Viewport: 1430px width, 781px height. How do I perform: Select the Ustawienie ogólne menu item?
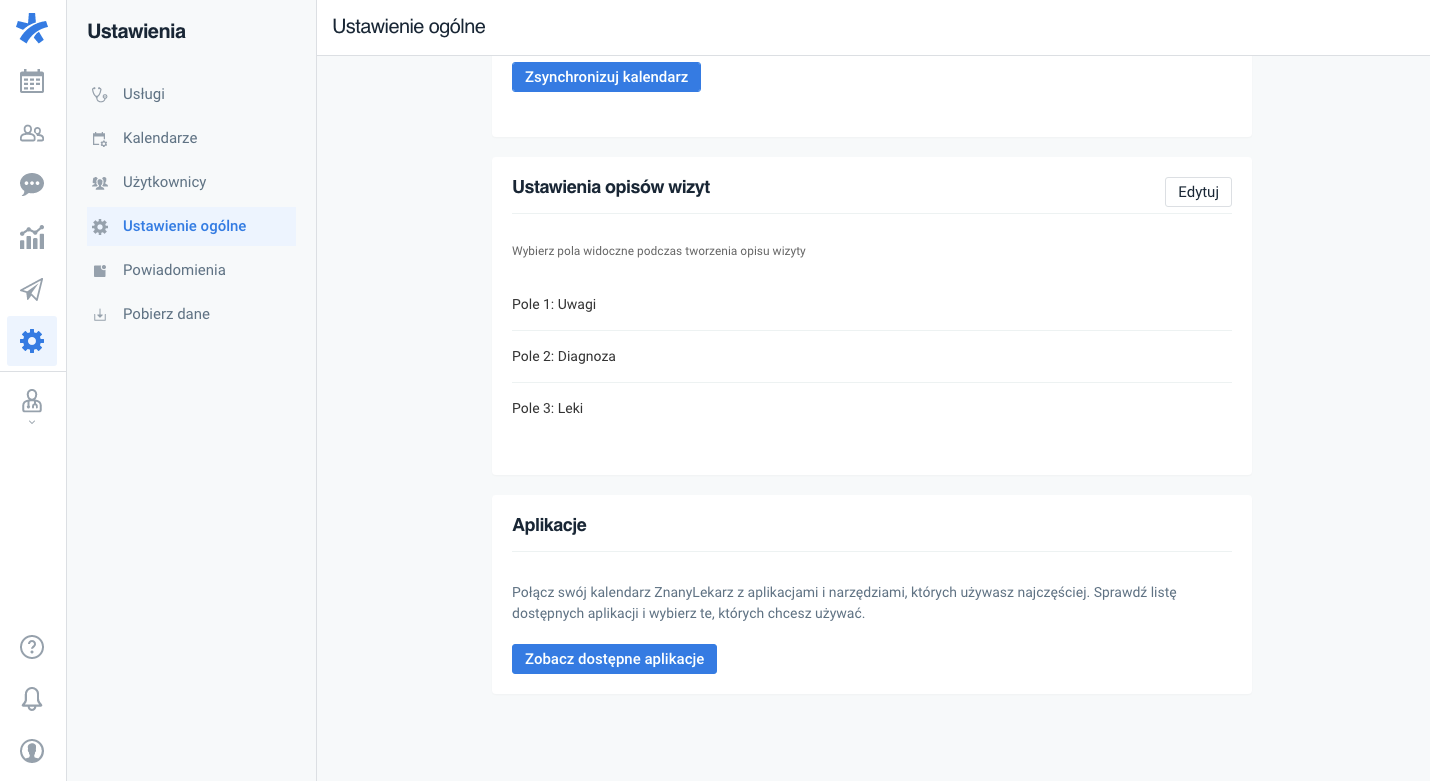pyautogui.click(x=191, y=226)
